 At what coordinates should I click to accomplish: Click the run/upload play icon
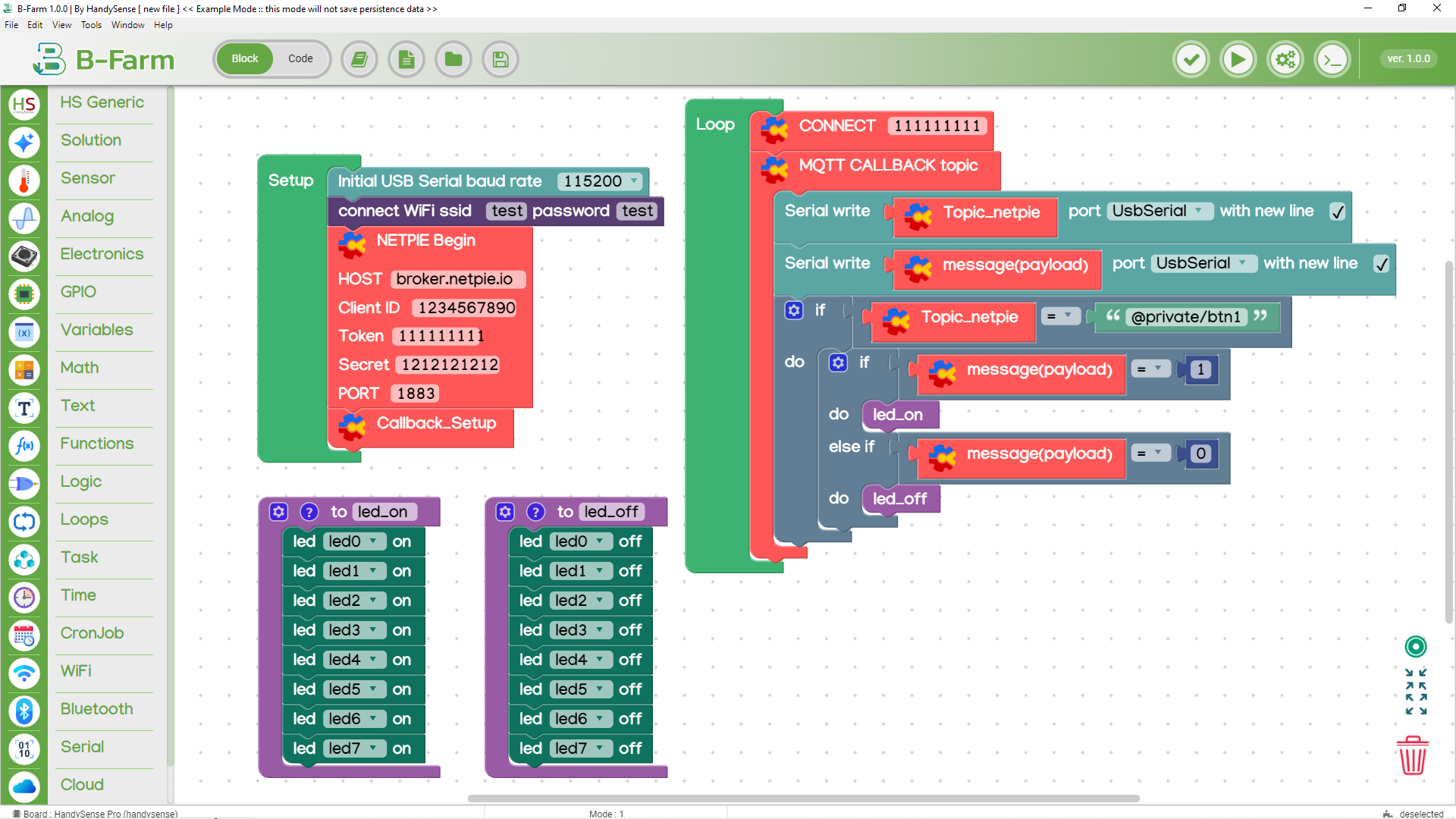coord(1238,59)
